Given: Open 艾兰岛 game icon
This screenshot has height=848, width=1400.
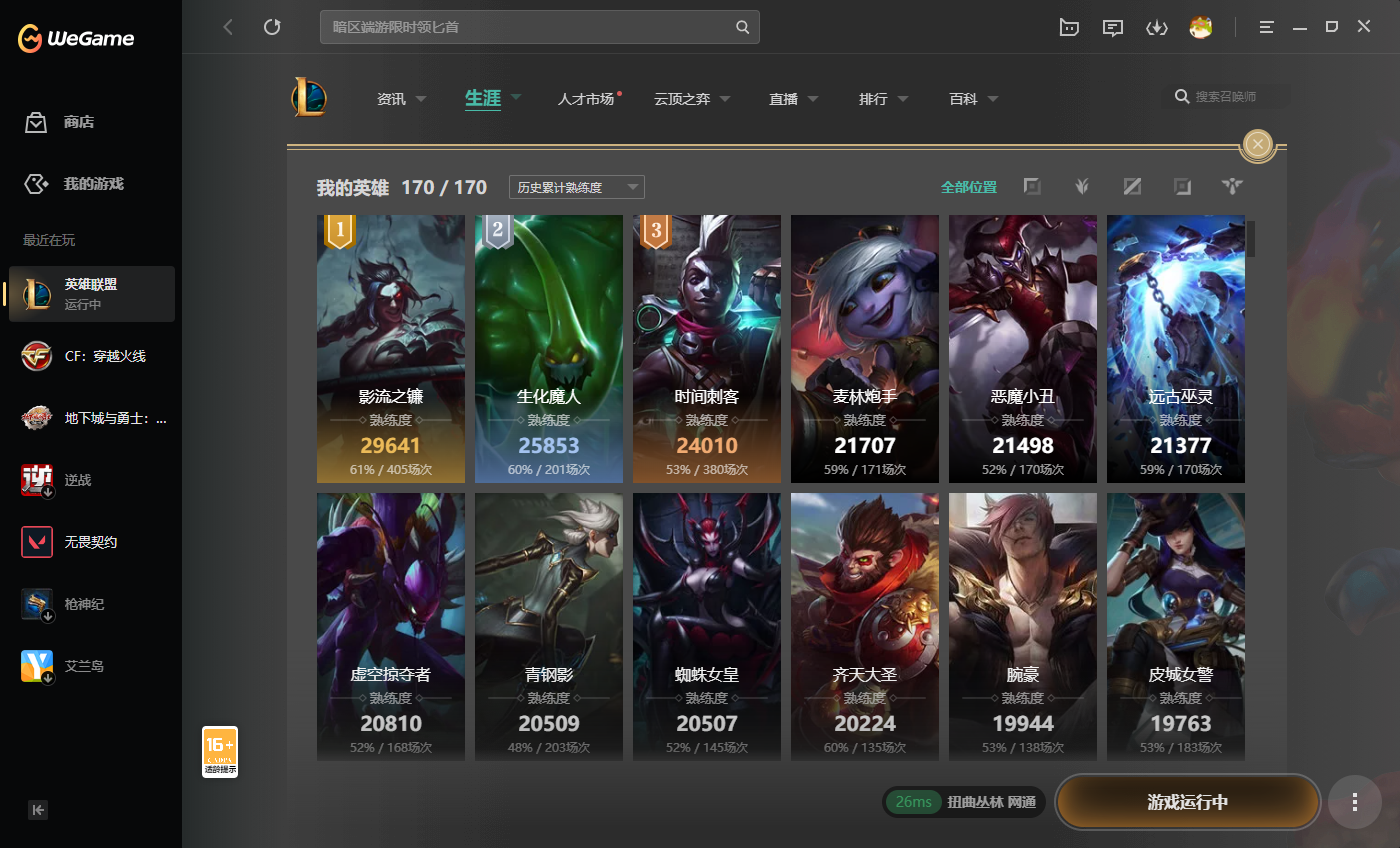Looking at the screenshot, I should [x=37, y=666].
